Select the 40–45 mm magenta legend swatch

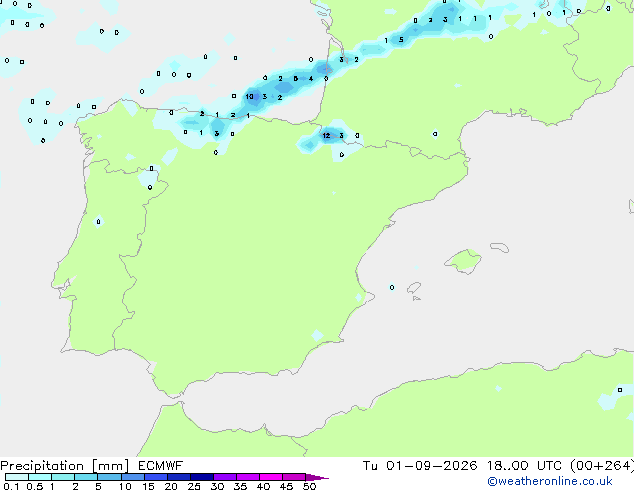point(271,477)
